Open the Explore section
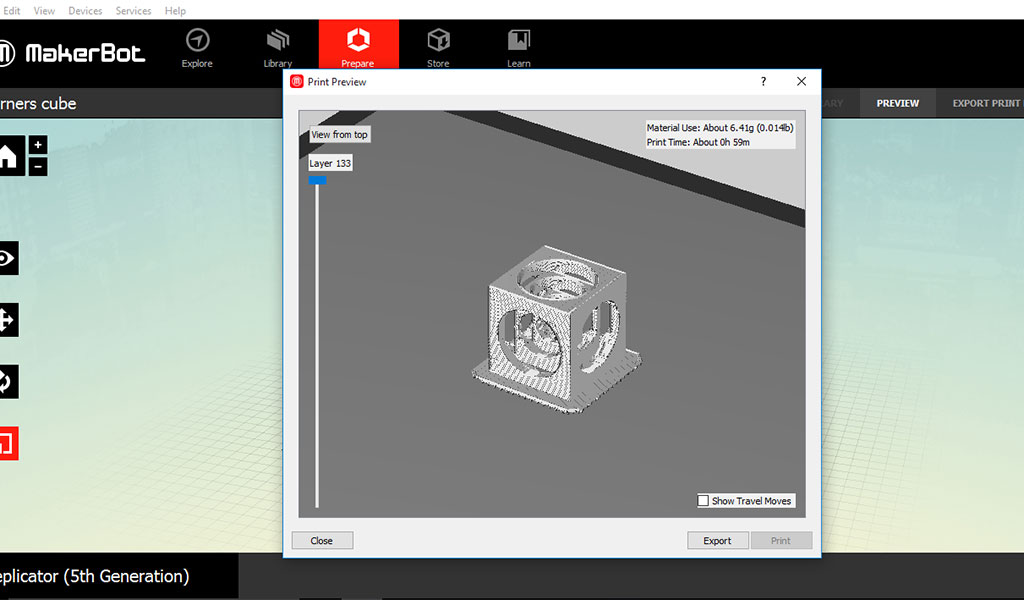 click(197, 48)
